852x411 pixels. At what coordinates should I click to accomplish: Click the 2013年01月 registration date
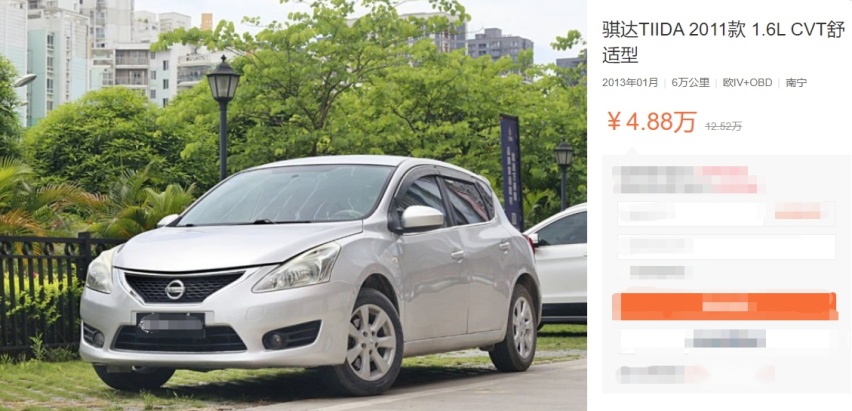point(630,83)
